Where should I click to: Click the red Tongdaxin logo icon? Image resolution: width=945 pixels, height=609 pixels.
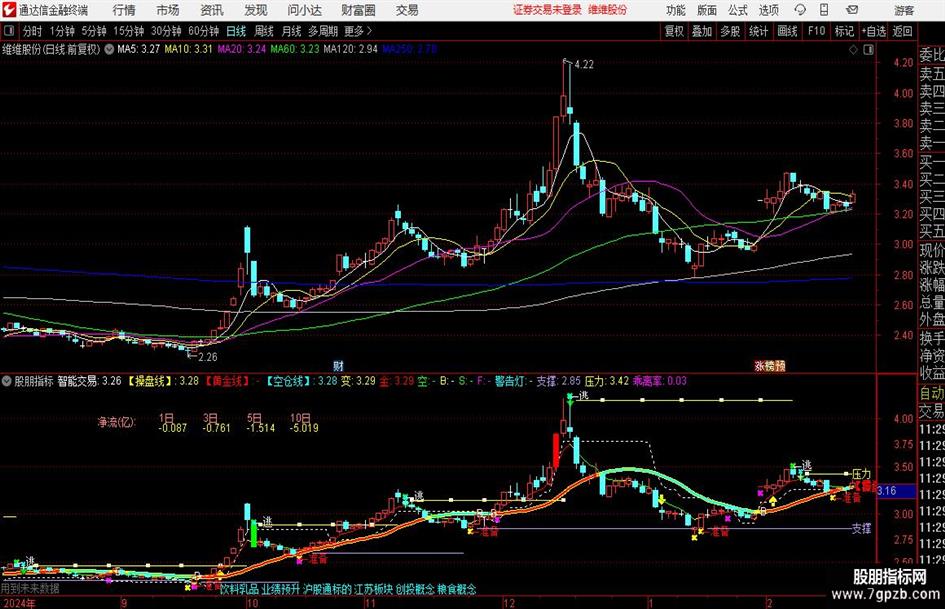pos(9,10)
